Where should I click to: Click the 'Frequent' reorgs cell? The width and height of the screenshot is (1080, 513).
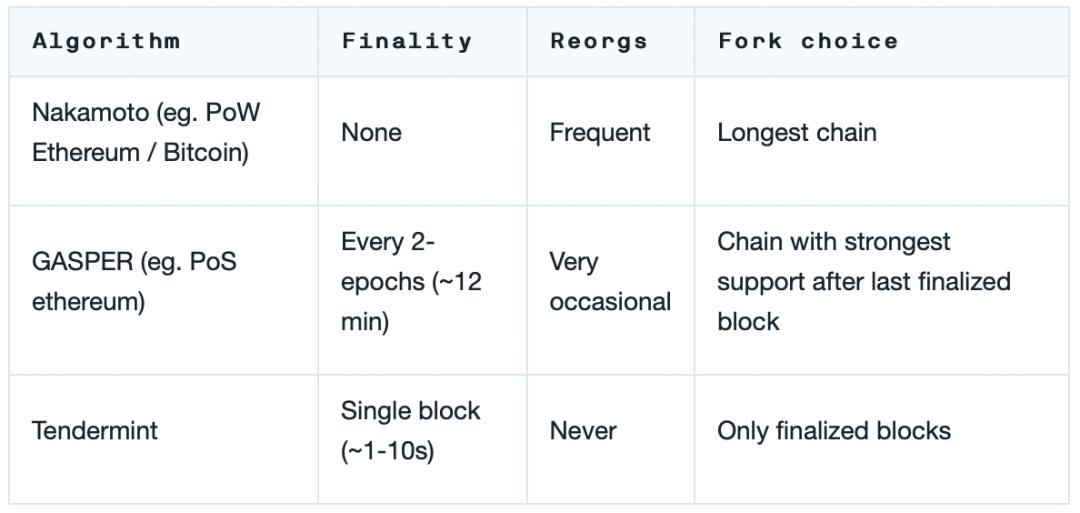pyautogui.click(x=600, y=133)
